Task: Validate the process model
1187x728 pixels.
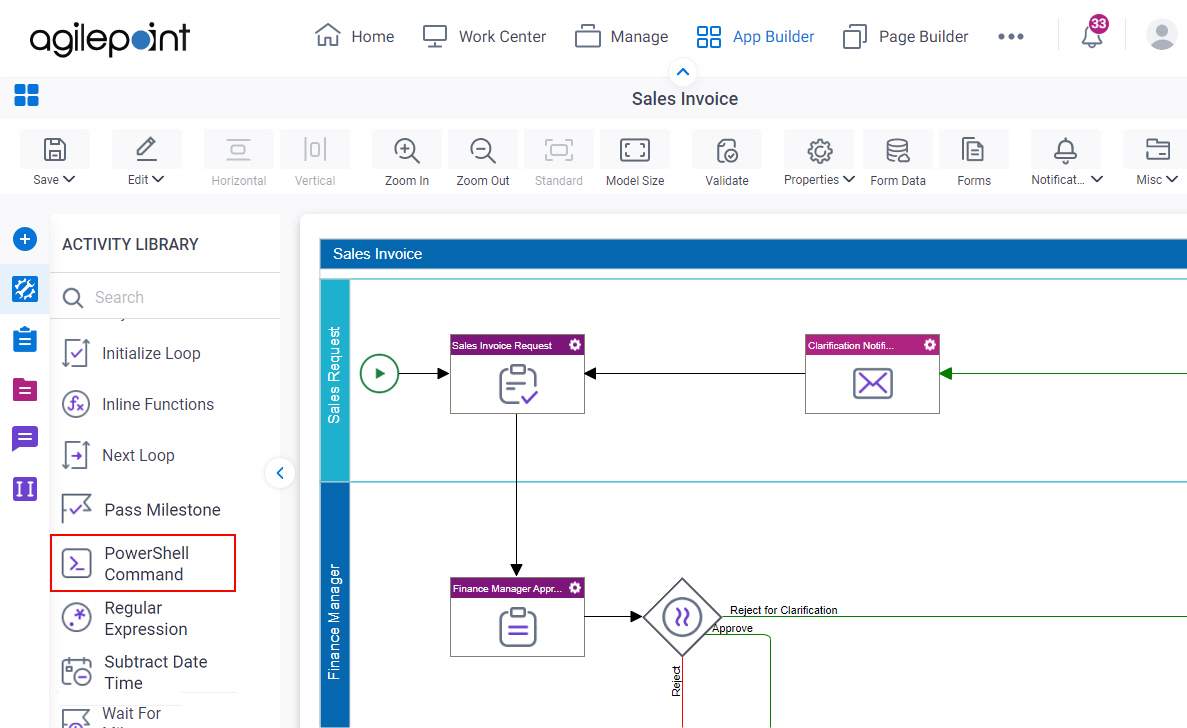Action: coord(727,158)
